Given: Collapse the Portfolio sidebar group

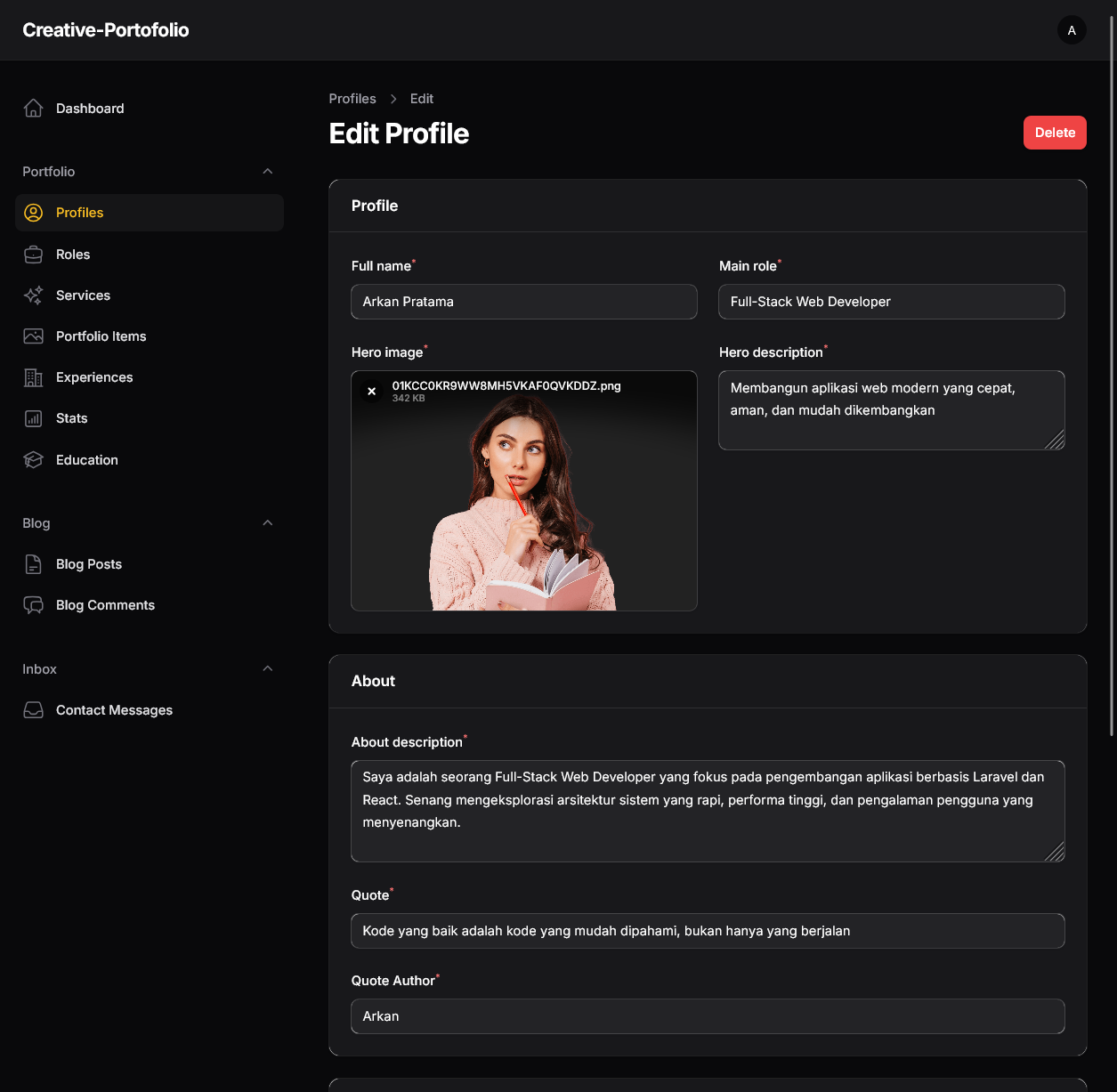Looking at the screenshot, I should coord(268,171).
